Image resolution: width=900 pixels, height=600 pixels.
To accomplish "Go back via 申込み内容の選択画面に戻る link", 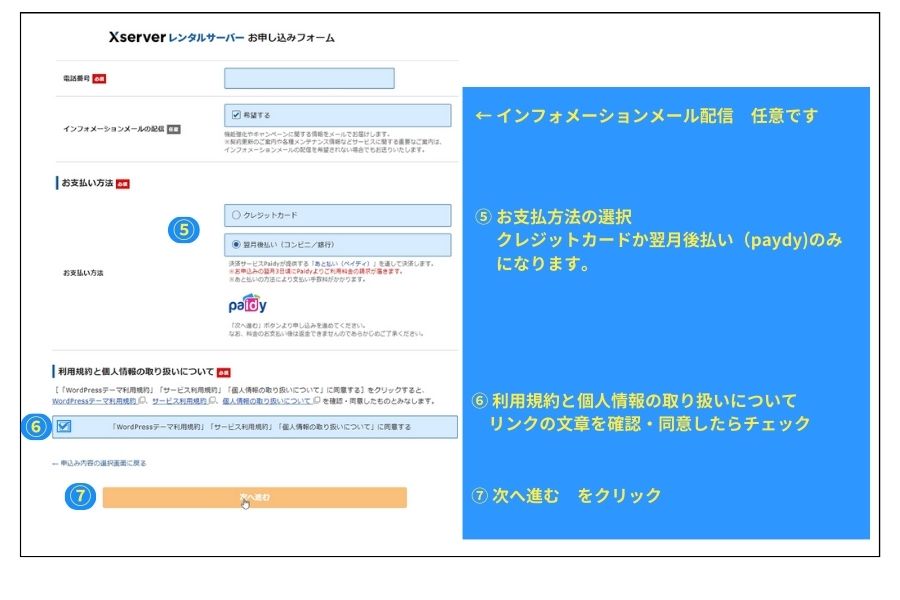I will (x=99, y=463).
